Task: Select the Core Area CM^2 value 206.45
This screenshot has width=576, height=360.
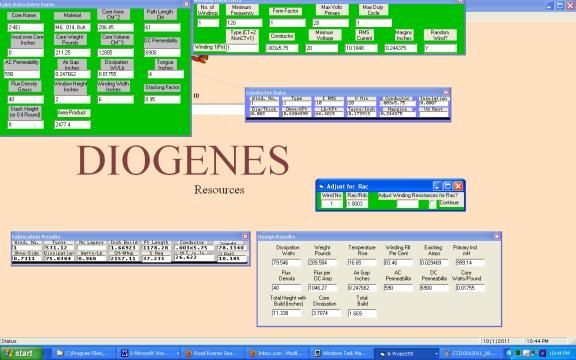Action: click(115, 28)
